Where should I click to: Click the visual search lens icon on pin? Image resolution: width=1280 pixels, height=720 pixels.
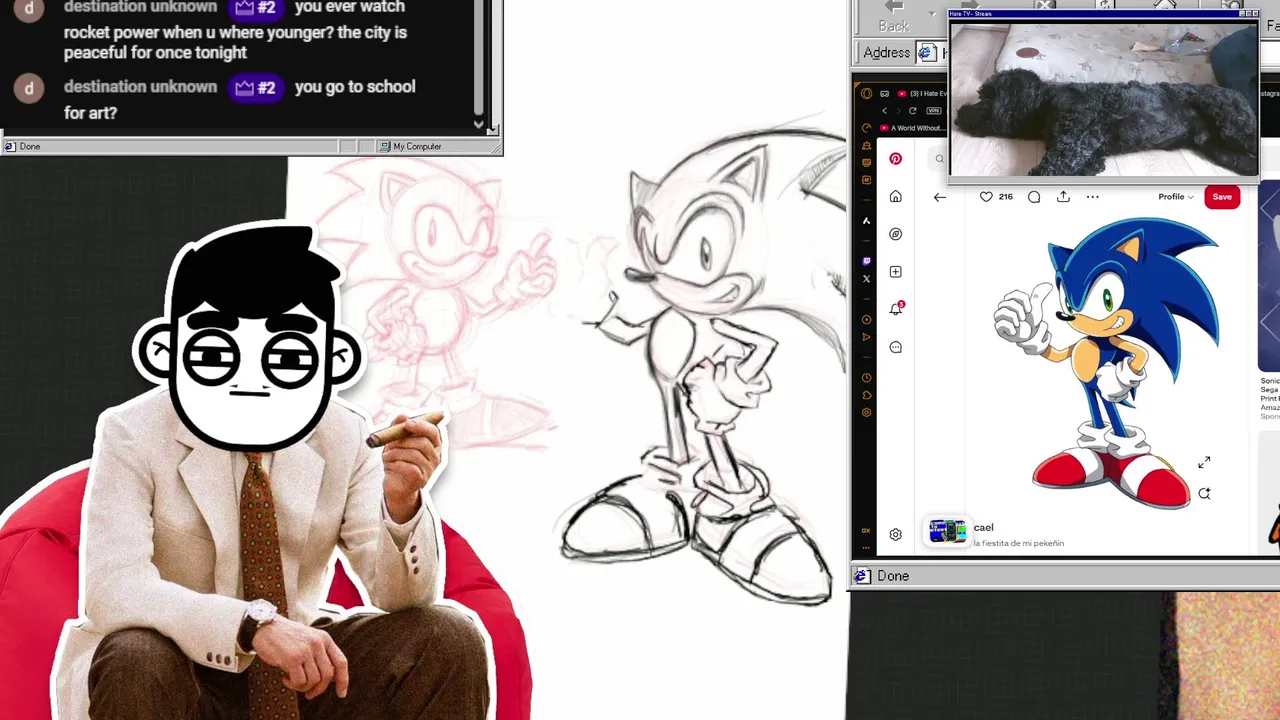pos(1204,493)
